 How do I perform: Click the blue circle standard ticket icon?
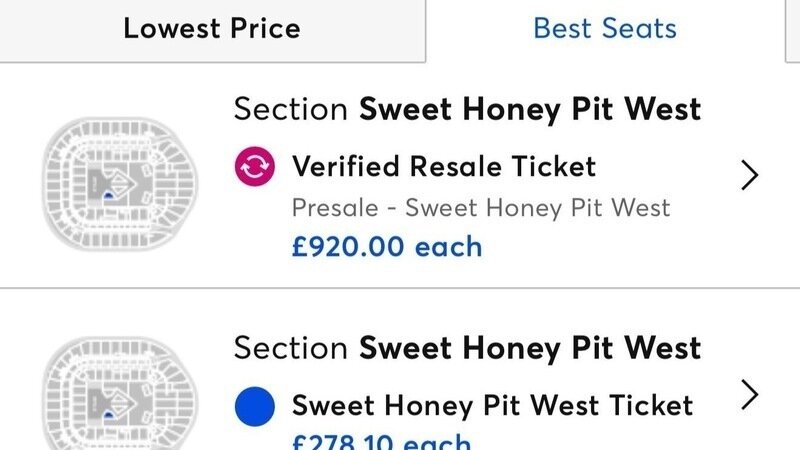click(254, 406)
